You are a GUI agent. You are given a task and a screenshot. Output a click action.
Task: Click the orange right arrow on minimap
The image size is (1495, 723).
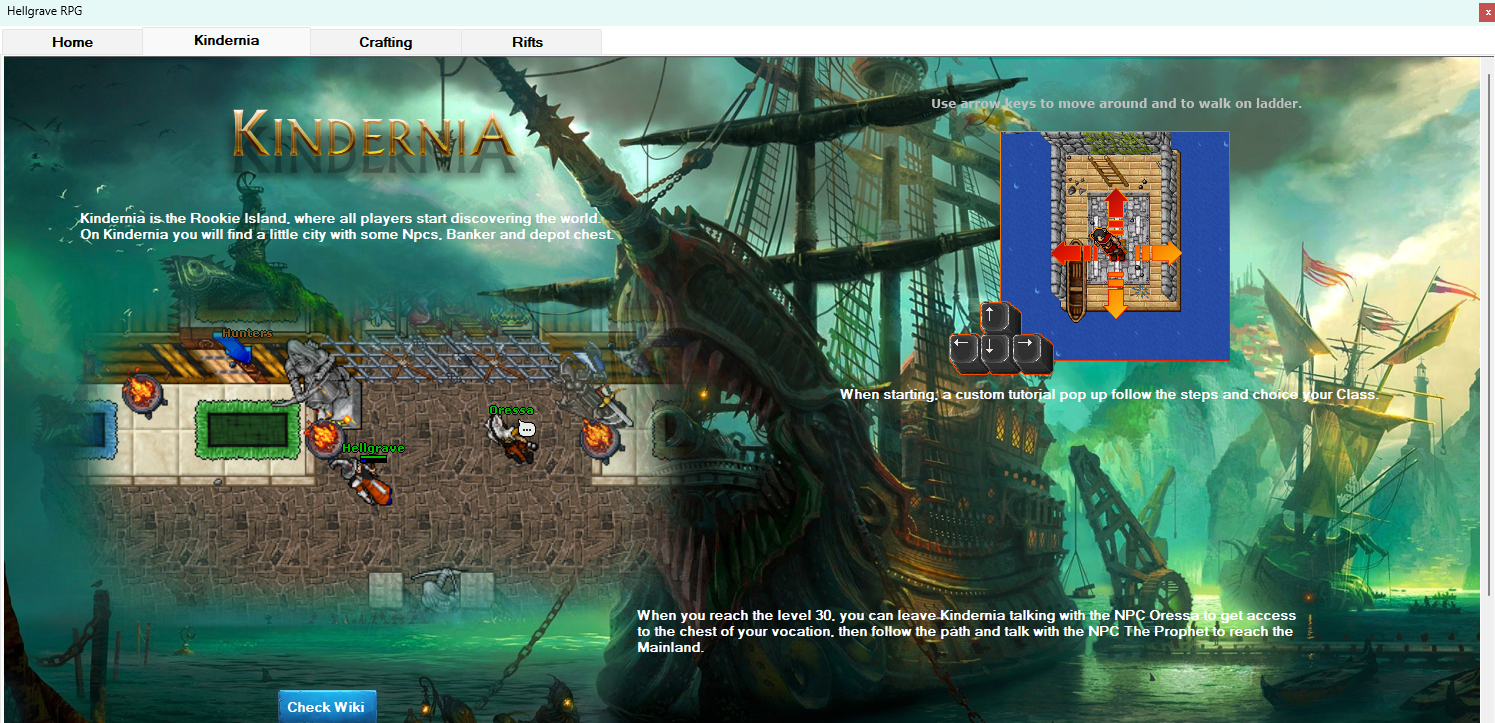pos(1159,253)
